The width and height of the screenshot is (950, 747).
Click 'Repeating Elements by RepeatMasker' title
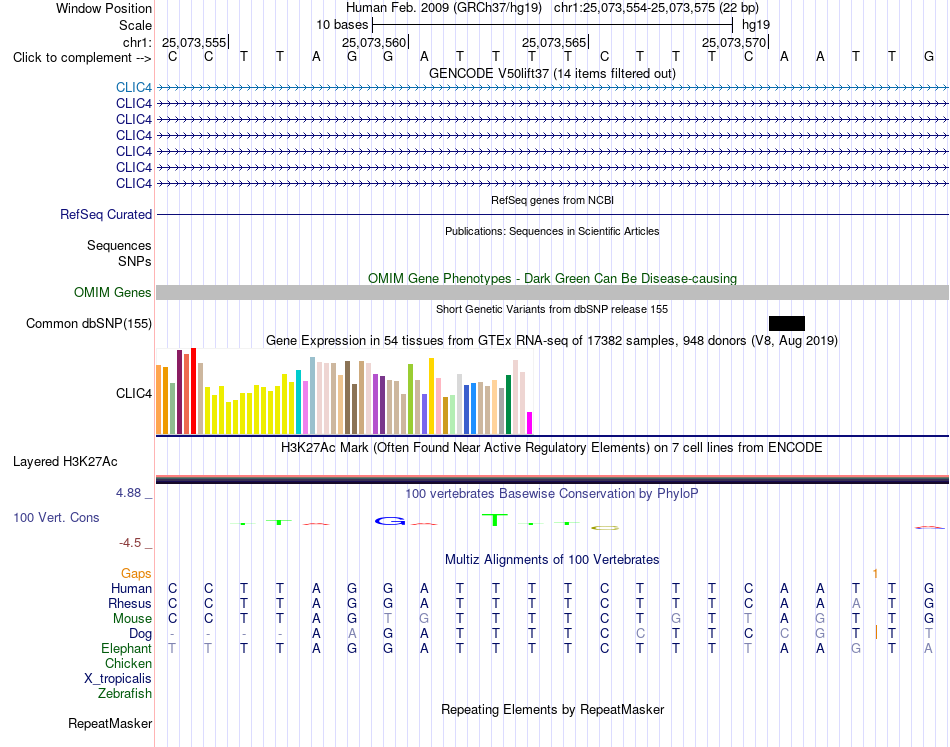pyautogui.click(x=553, y=709)
